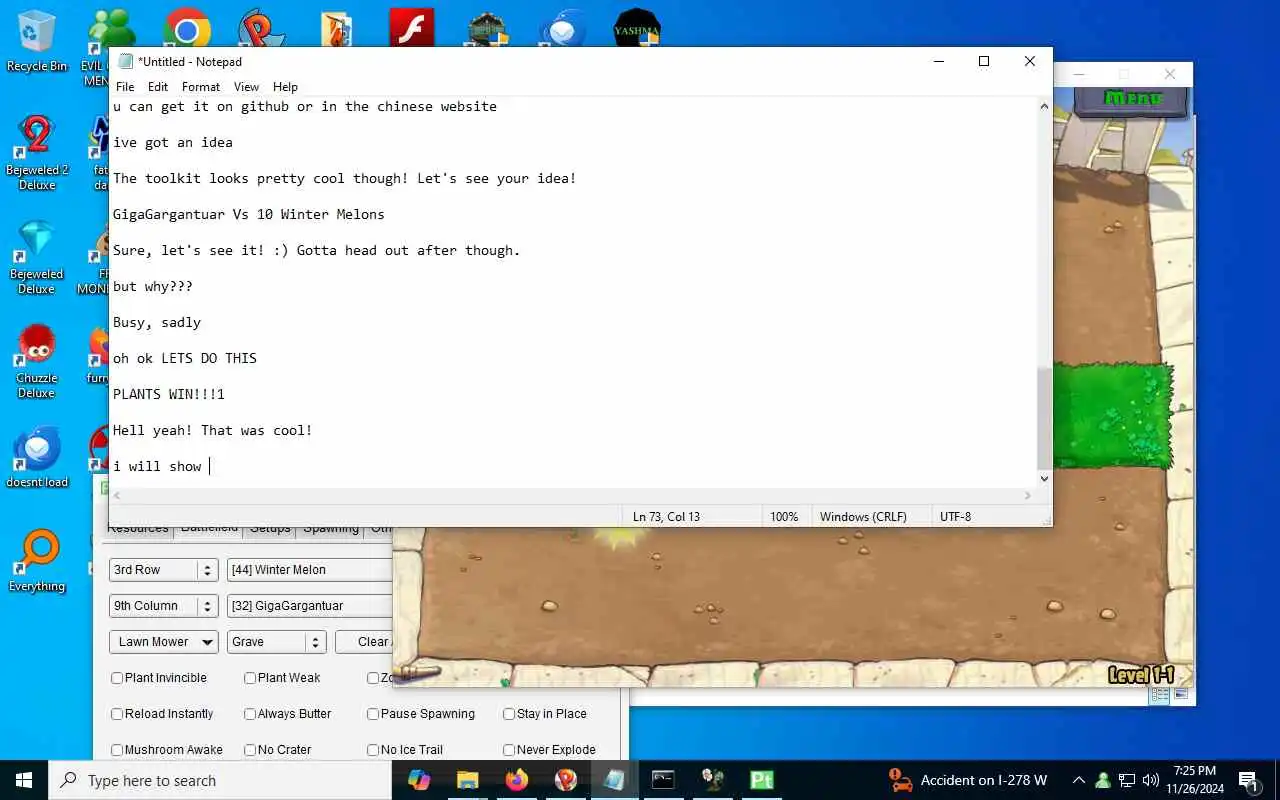Viewport: 1280px width, 800px height.
Task: Check the No Crater checkbox
Action: 250,750
